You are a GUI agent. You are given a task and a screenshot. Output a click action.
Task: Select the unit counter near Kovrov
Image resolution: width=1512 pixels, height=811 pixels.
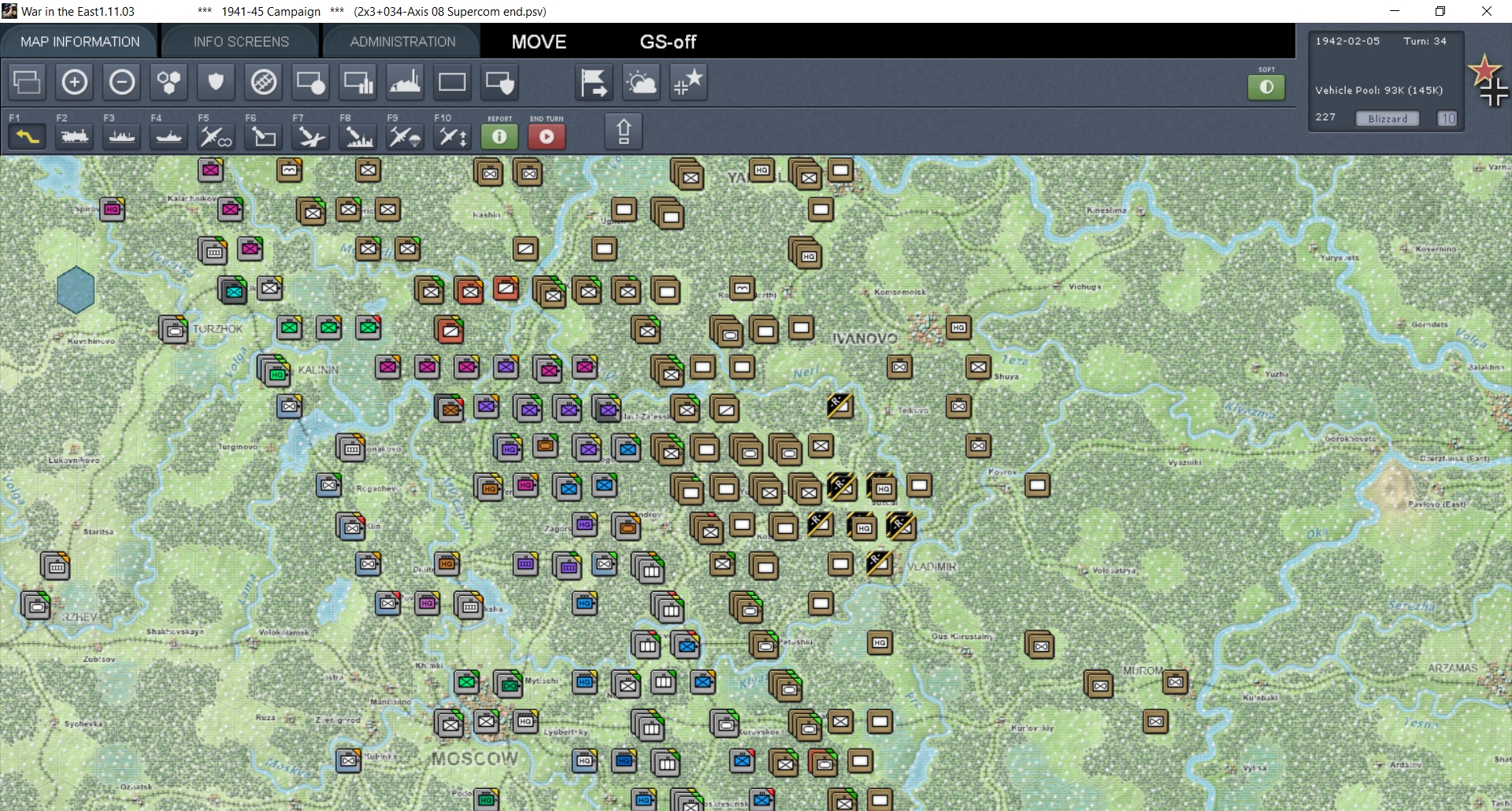point(1037,485)
